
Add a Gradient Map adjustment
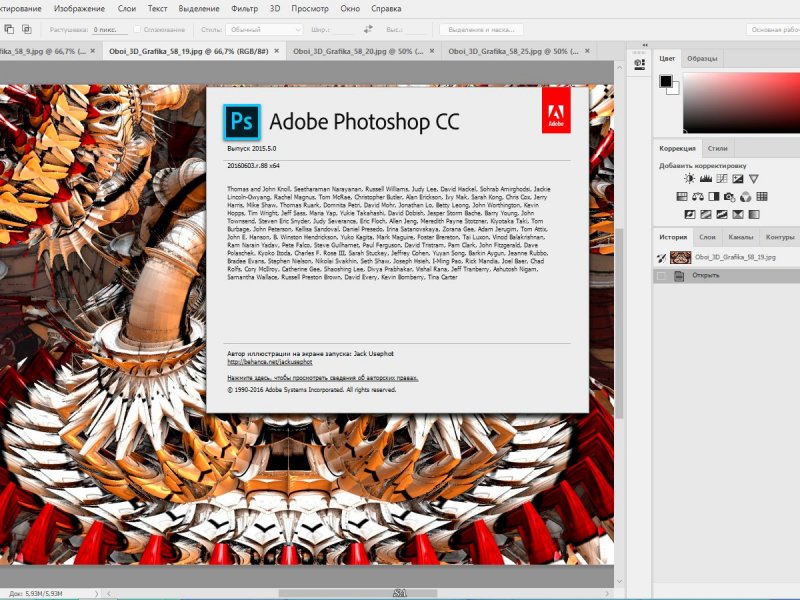(x=754, y=214)
